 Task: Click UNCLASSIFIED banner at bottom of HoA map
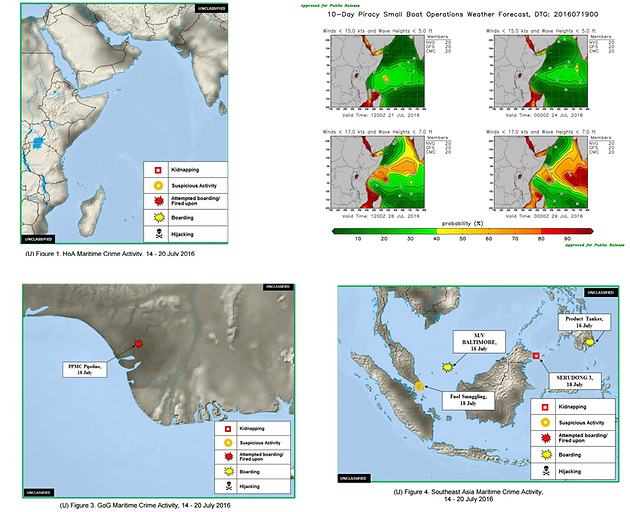tap(38, 239)
